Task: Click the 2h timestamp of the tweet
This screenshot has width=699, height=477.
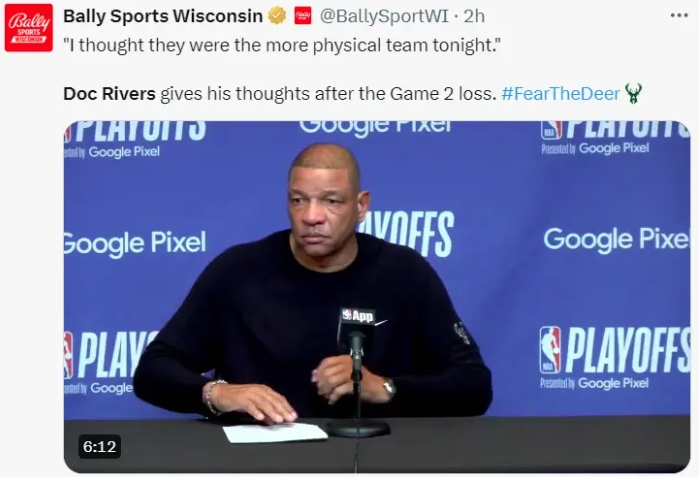Action: 475,16
